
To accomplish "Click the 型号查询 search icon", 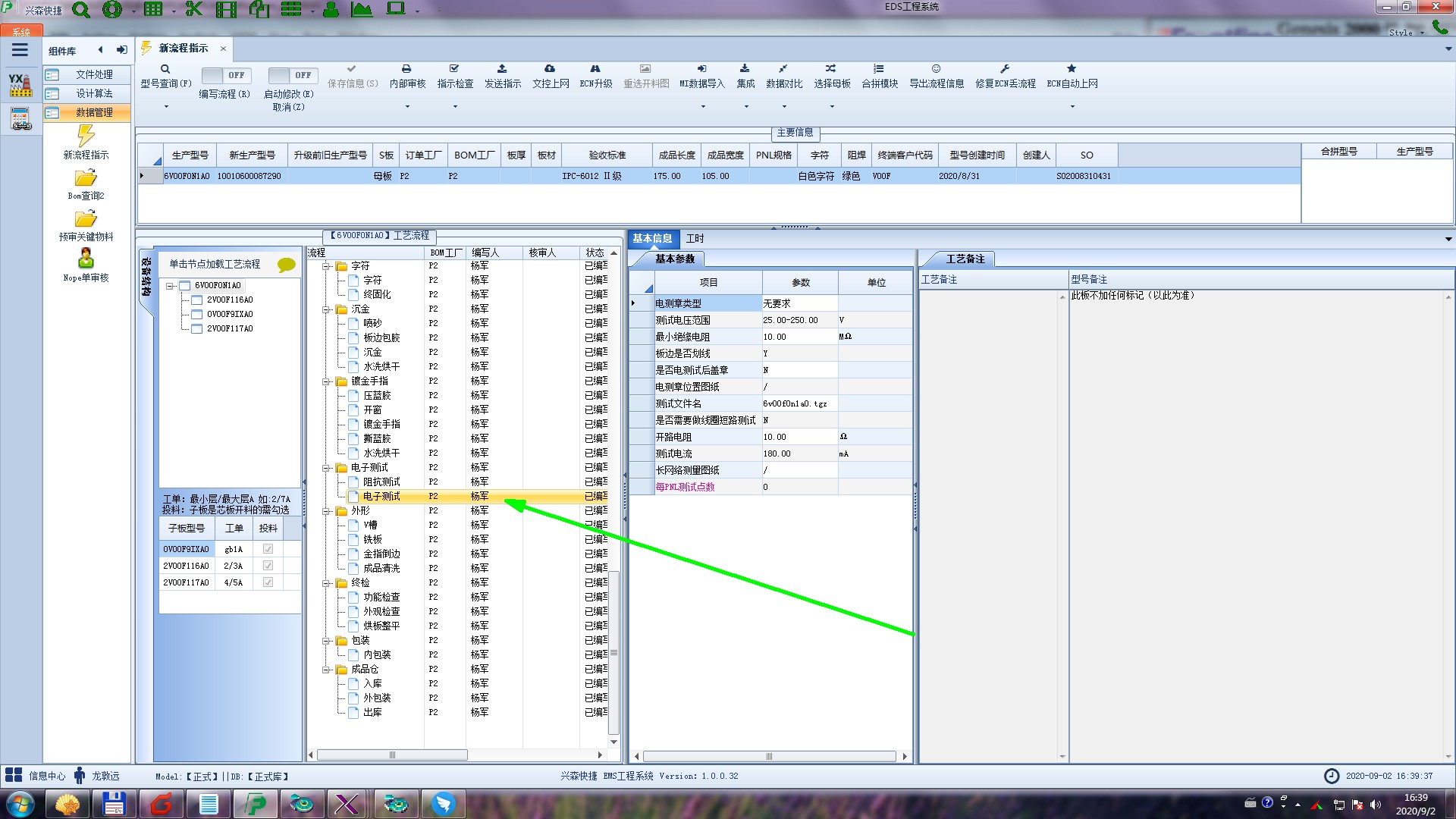I will pos(165,69).
